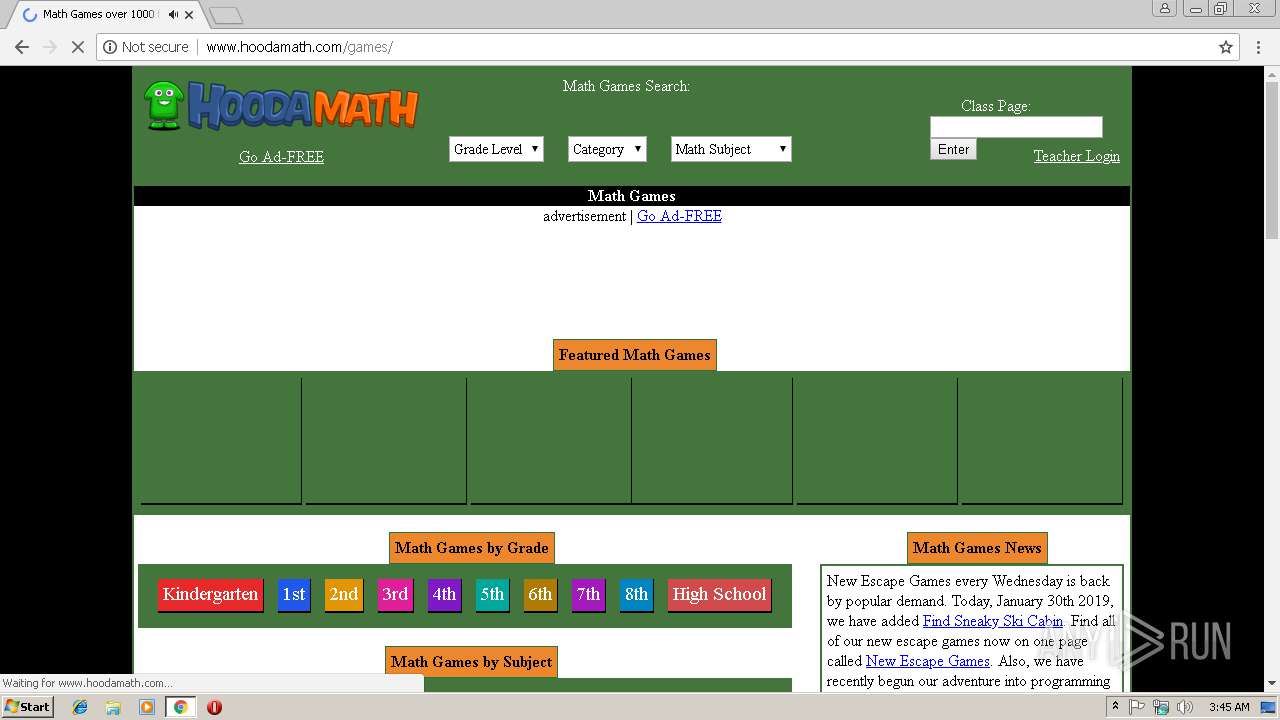Click the Not secure site info icon
The height and width of the screenshot is (720, 1280).
click(110, 47)
